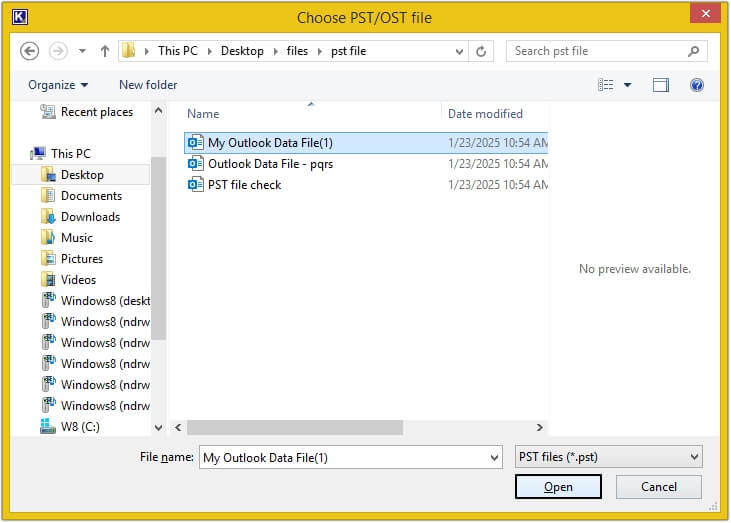Click the search magnifier icon
This screenshot has width=731, height=523.
(x=693, y=51)
